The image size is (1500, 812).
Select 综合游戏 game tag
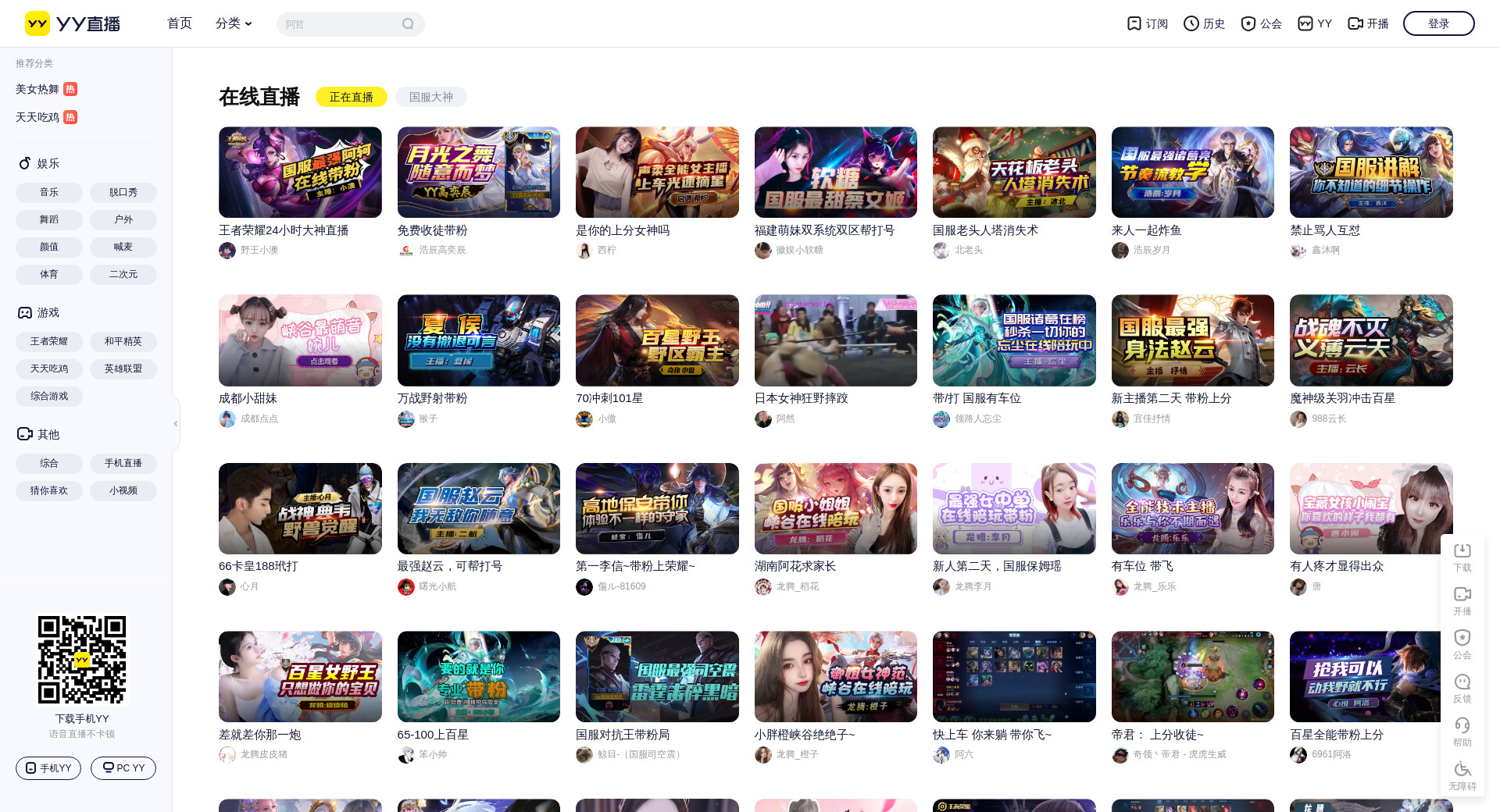[49, 396]
